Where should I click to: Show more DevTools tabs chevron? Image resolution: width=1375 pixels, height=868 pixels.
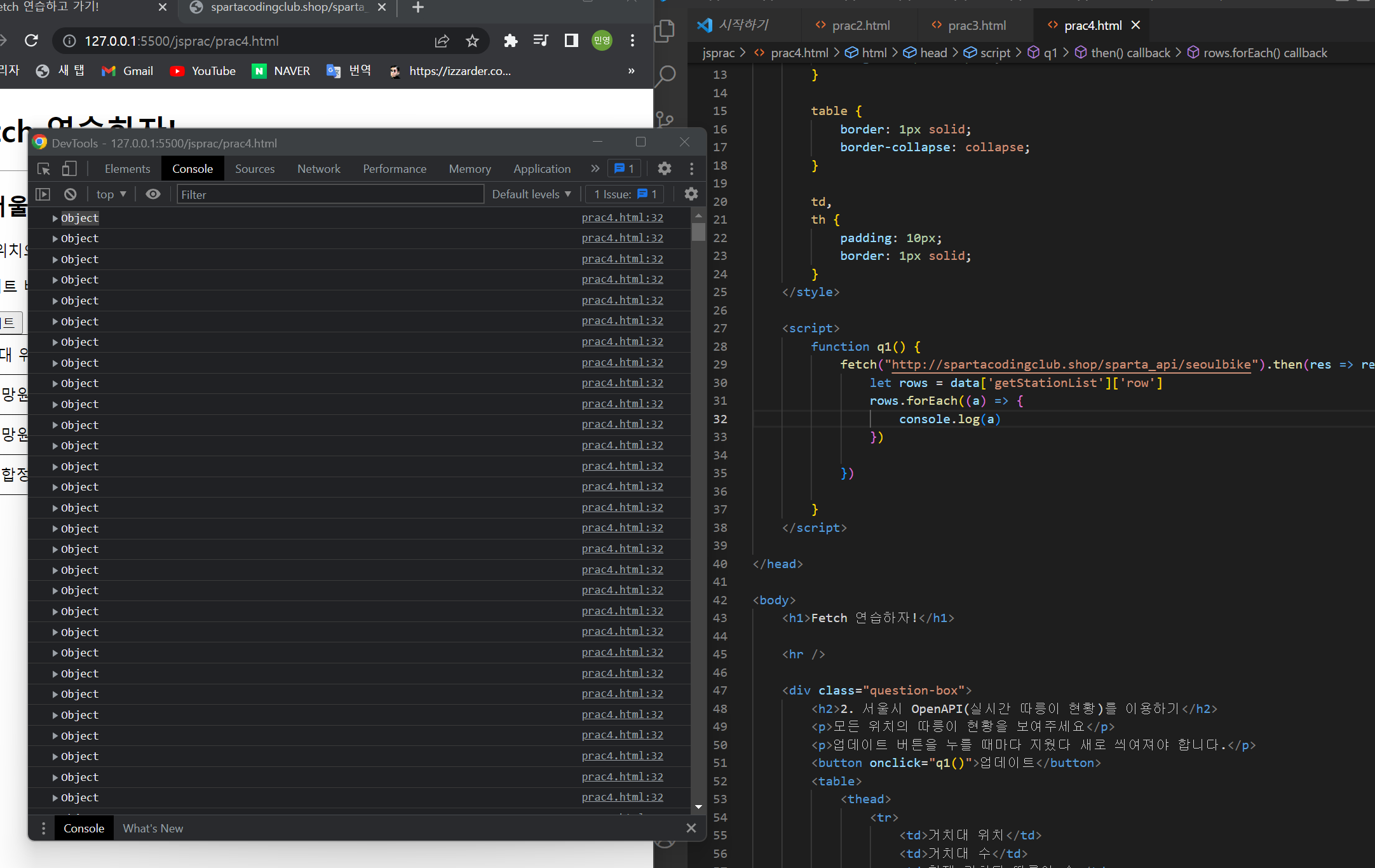pyautogui.click(x=595, y=168)
